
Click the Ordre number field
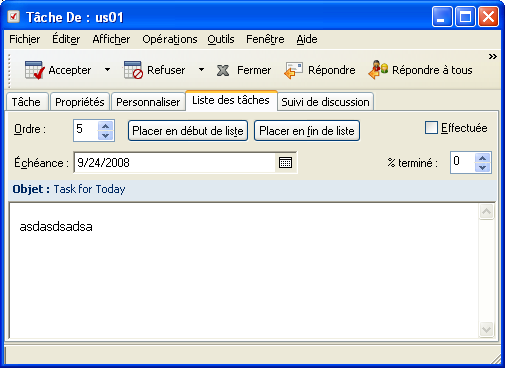point(86,130)
